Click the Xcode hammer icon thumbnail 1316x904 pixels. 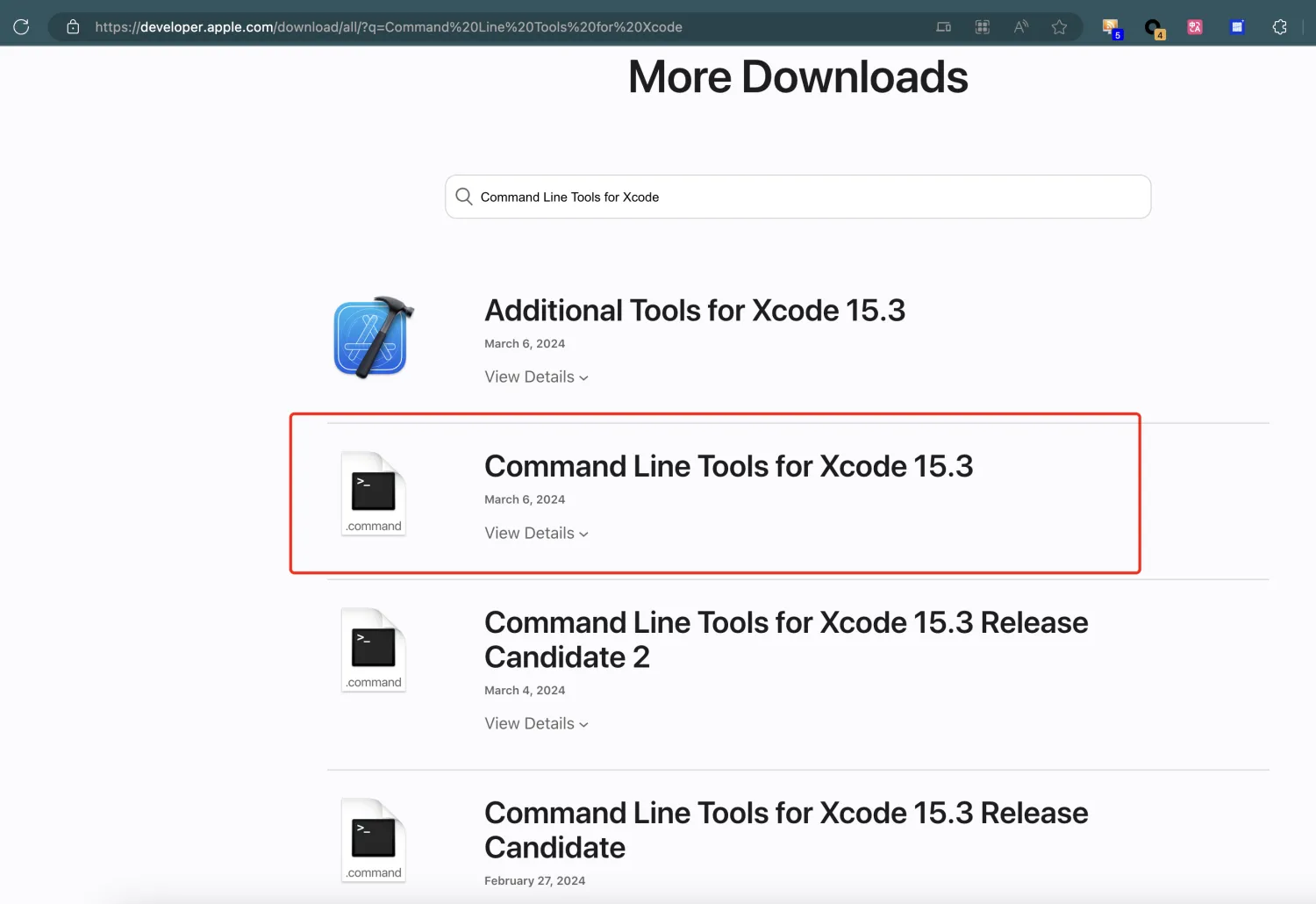click(373, 338)
